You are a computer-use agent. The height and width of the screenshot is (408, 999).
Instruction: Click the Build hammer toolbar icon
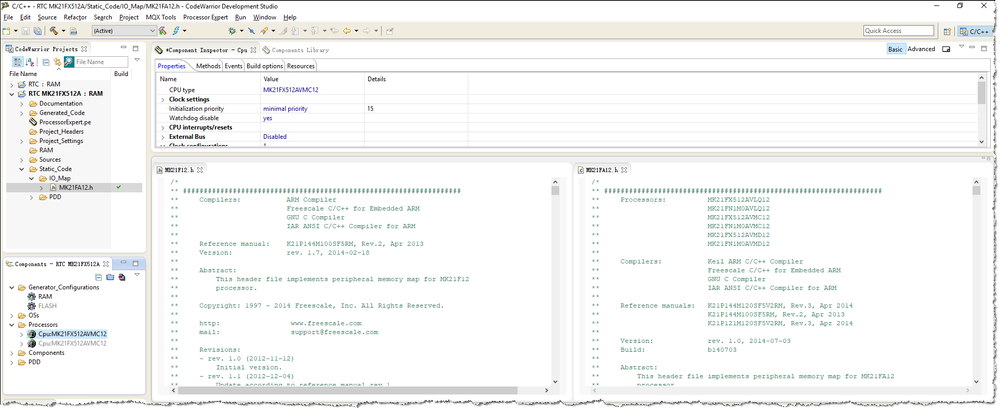(x=54, y=30)
